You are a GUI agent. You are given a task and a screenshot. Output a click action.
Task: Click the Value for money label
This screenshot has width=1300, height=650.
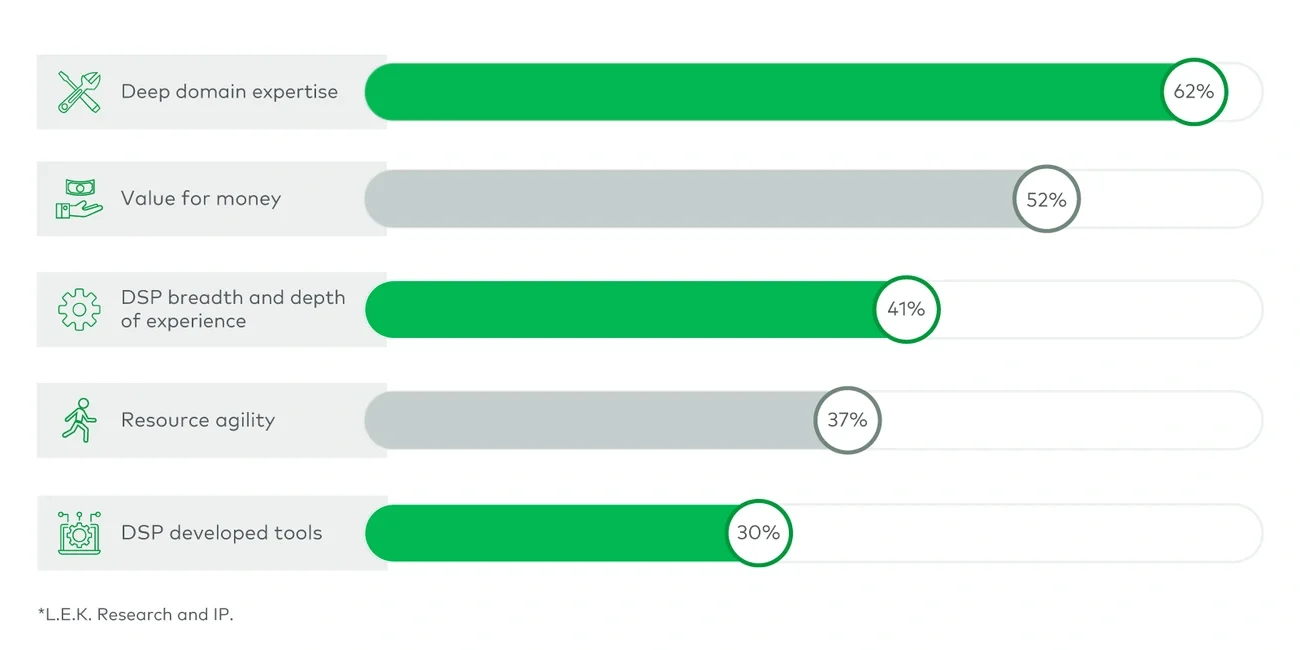point(201,199)
